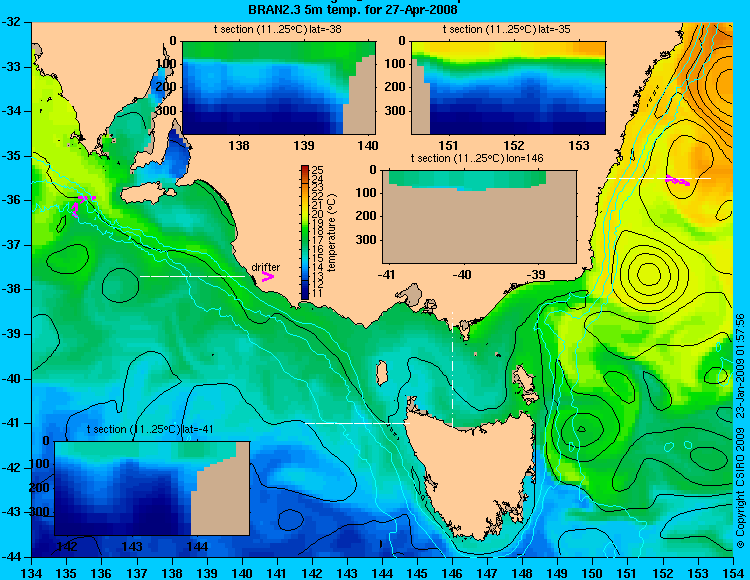Click the center of the concentric eddy contours near 151.5°E
750x580 pixels.
[650, 275]
